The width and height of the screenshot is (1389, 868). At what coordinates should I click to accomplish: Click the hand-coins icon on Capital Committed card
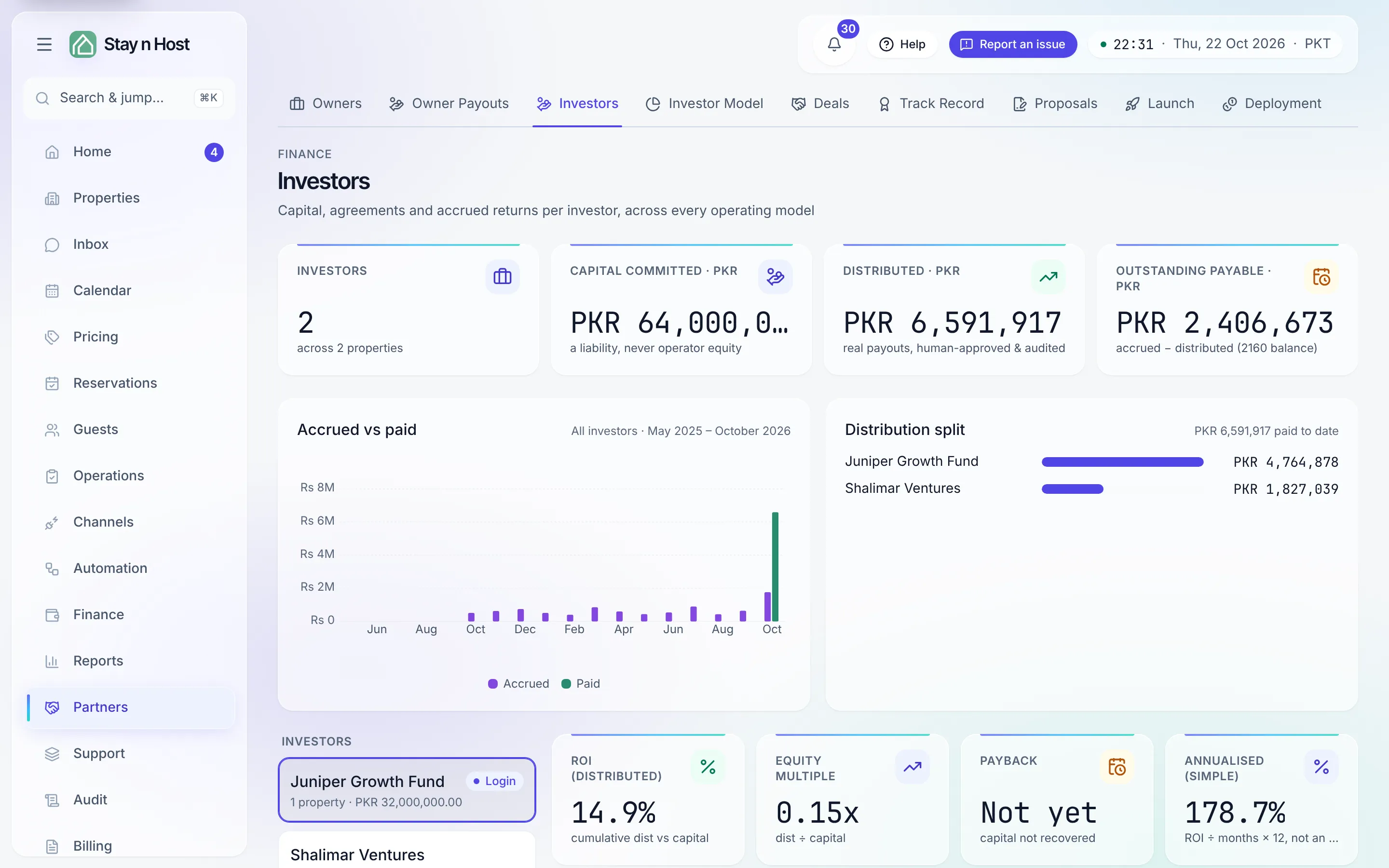click(x=775, y=277)
